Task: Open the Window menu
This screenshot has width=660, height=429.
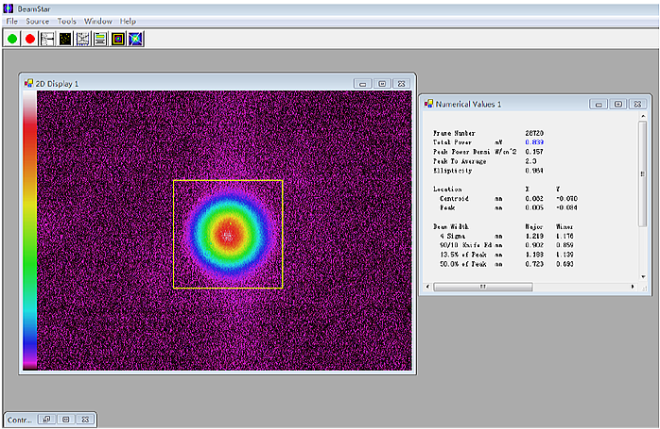Action: 98,21
